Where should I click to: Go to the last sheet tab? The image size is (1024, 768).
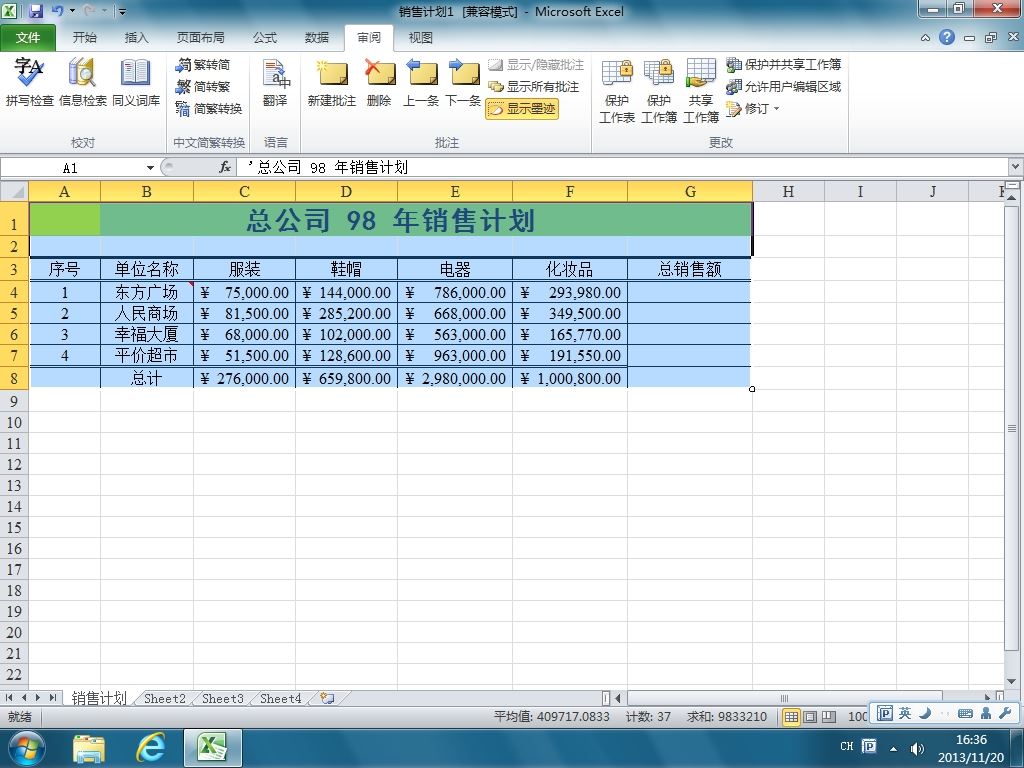point(54,698)
